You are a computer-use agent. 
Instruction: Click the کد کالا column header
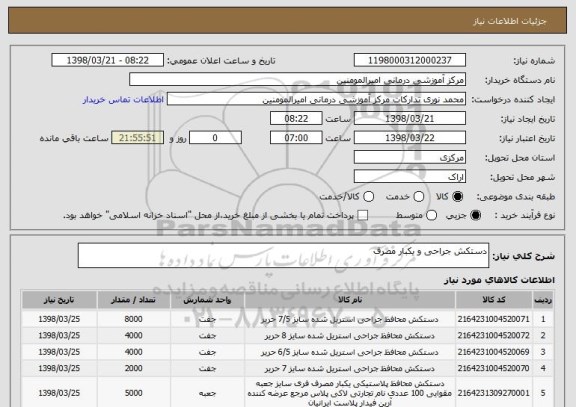point(494,300)
